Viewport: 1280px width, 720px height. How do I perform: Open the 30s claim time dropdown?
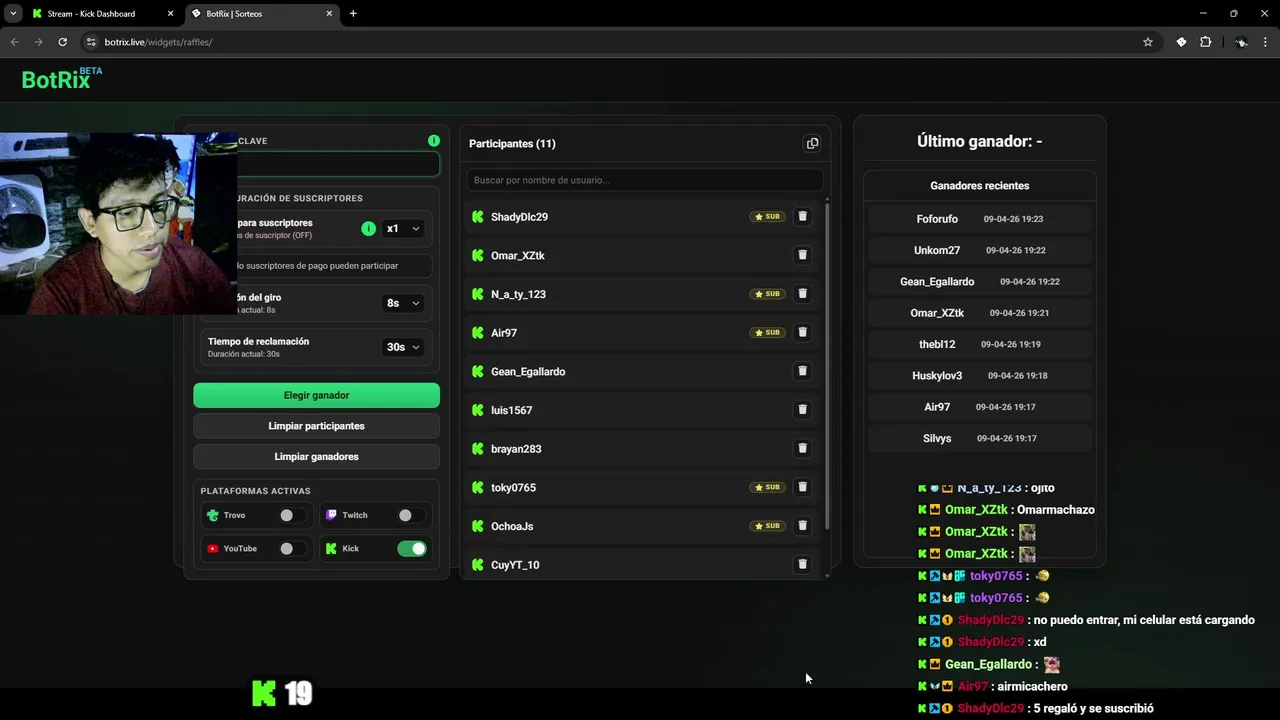click(404, 347)
